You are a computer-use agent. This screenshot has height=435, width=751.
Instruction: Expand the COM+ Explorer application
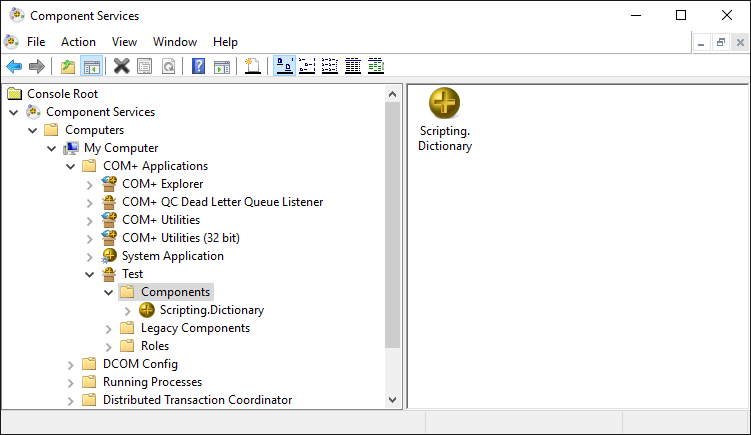(x=90, y=185)
